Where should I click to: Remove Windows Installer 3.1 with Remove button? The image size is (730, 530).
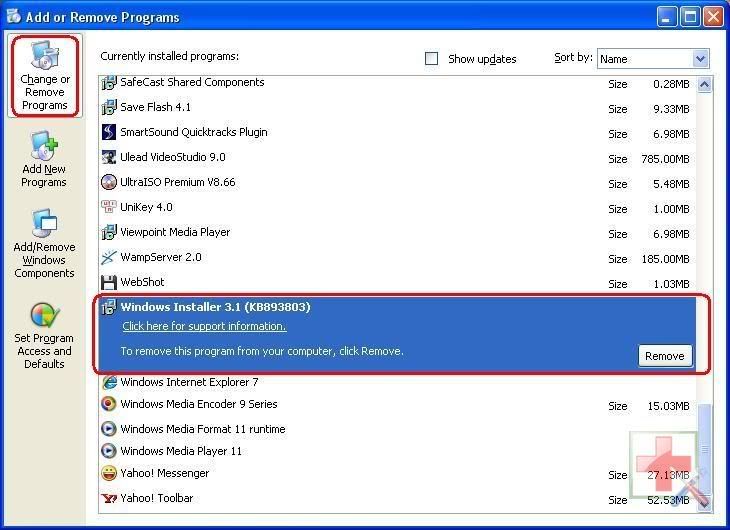click(x=665, y=356)
